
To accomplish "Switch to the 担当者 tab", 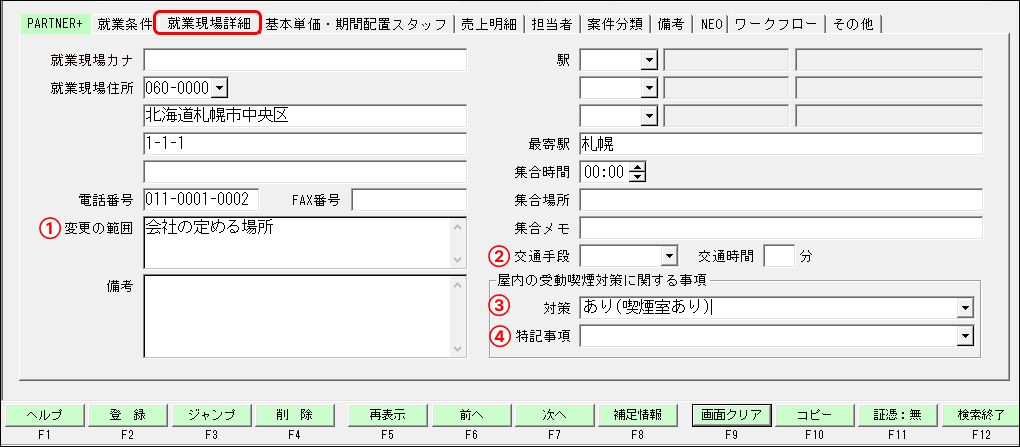I will click(551, 24).
